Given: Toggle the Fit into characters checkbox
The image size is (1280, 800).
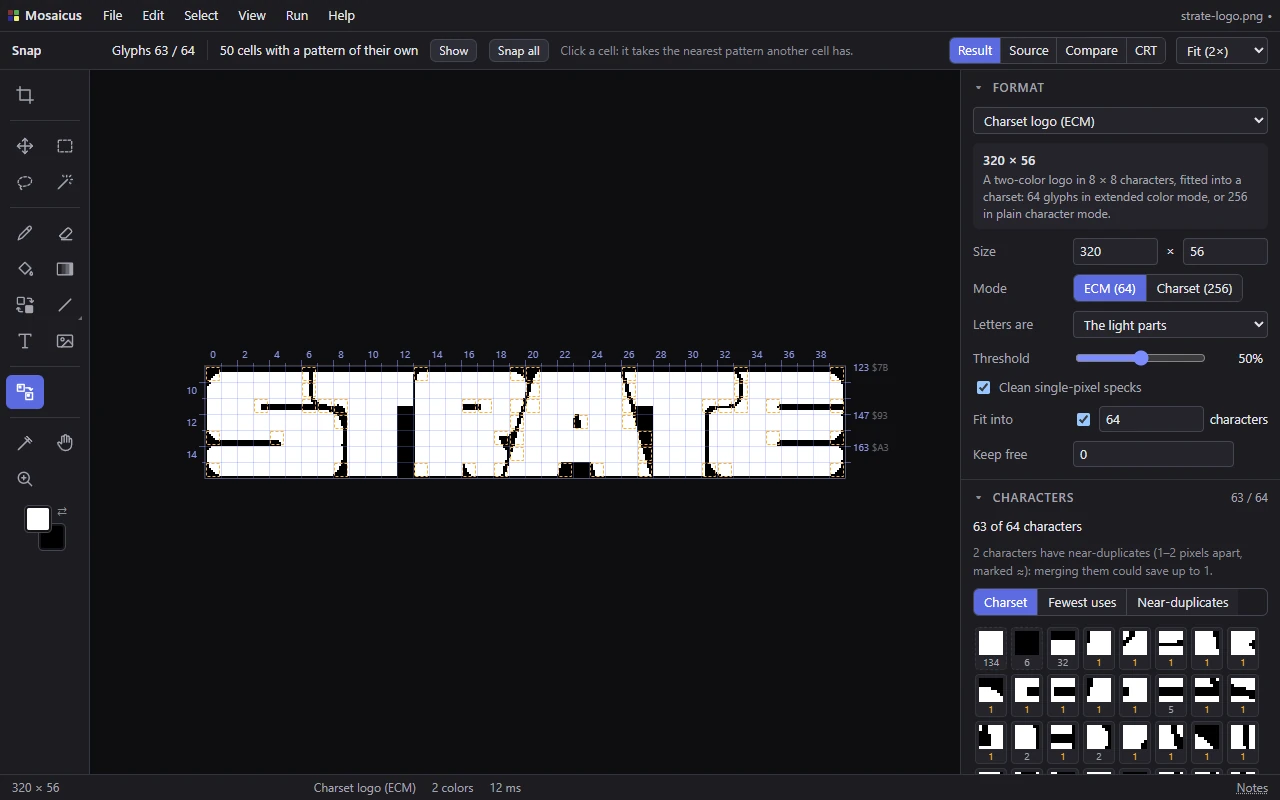Looking at the screenshot, I should pos(1083,419).
